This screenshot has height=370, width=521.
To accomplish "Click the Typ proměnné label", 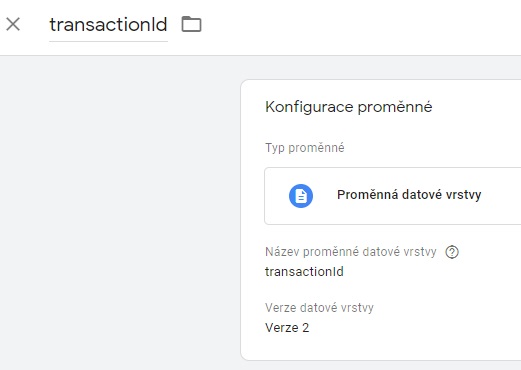I will (305, 148).
